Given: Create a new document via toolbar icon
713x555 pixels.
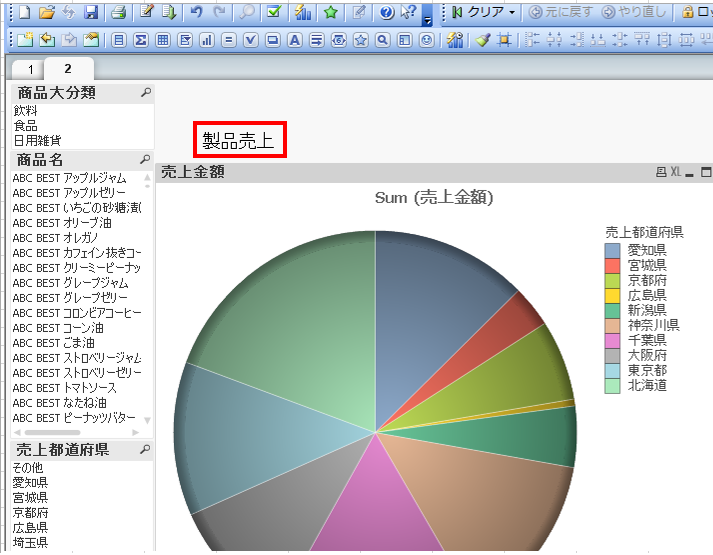Looking at the screenshot, I should coord(24,12).
